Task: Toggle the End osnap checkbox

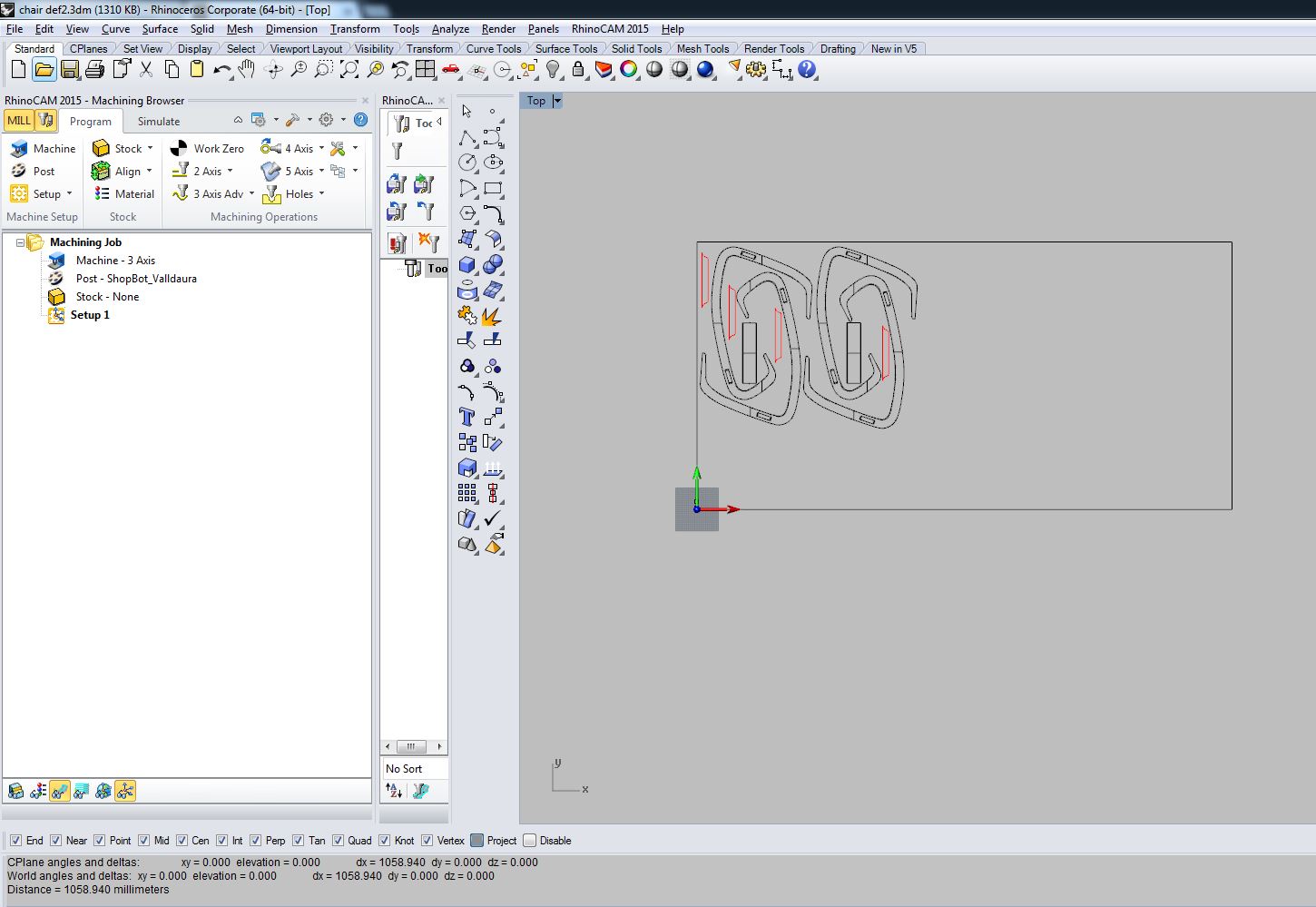Action: 15,841
